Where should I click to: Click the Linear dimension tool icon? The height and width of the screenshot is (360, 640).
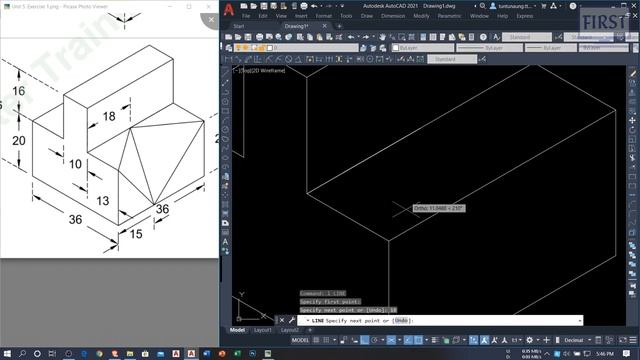[x=228, y=60]
